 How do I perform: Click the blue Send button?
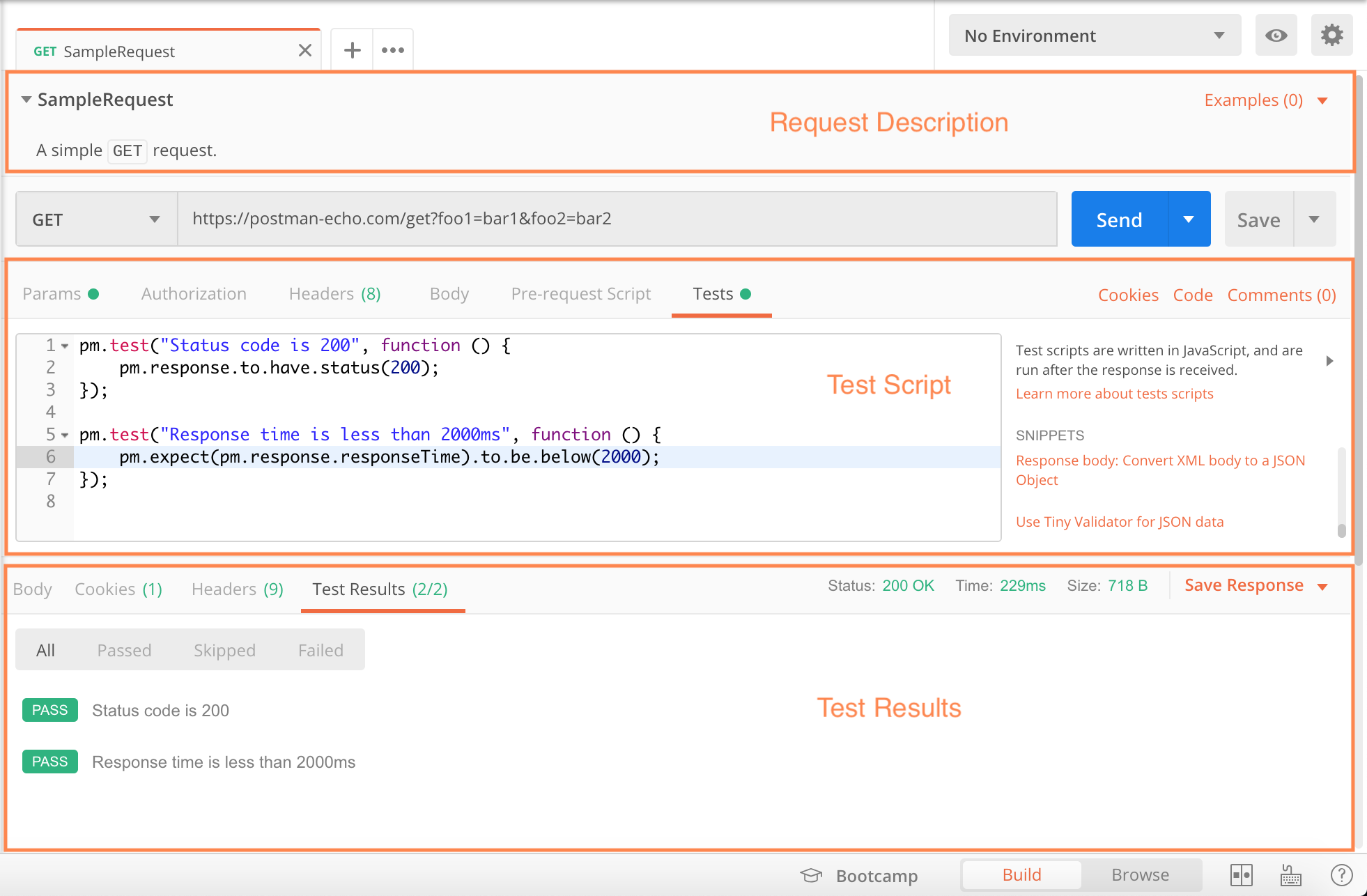(x=1120, y=219)
